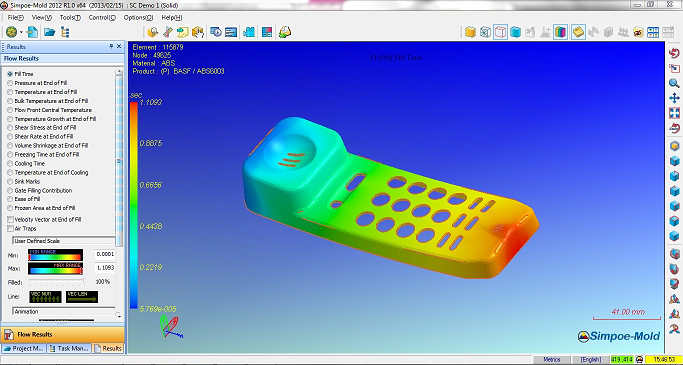Switch to the Task Manager tab

69,348
